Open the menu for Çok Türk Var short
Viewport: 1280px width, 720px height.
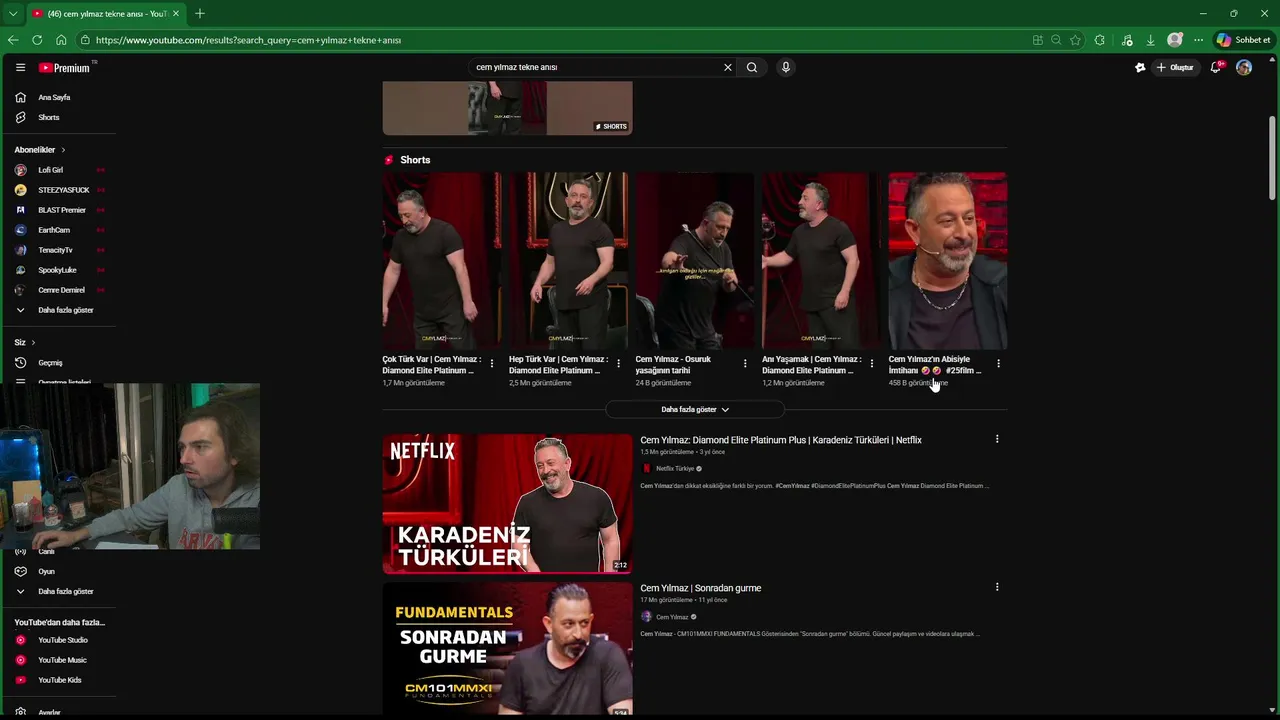click(492, 363)
